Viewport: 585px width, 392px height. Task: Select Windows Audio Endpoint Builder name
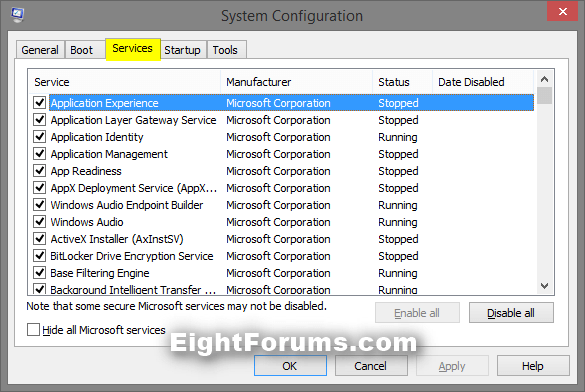click(127, 205)
